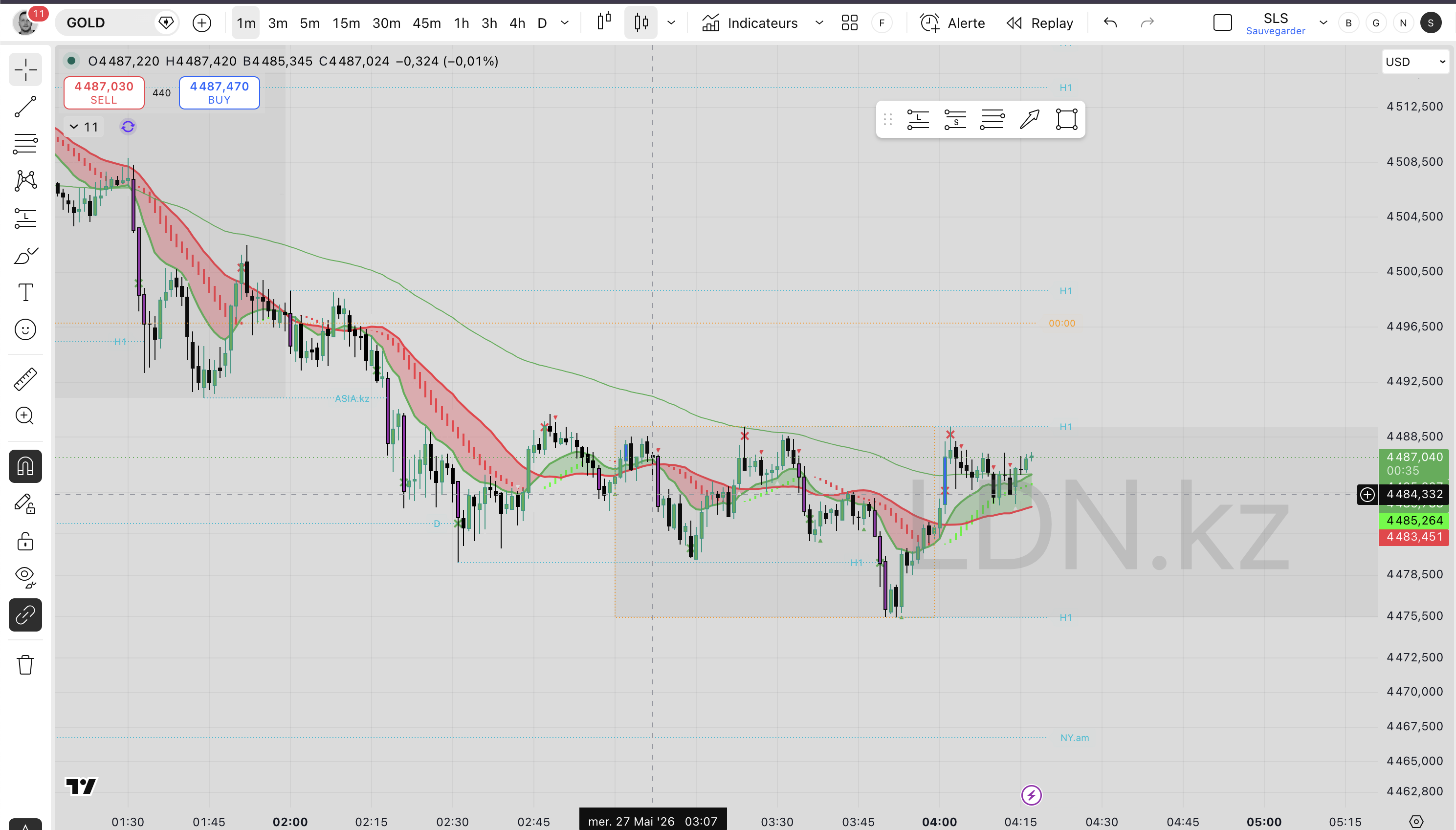Select the text annotation tool
The image size is (1456, 830).
click(25, 292)
